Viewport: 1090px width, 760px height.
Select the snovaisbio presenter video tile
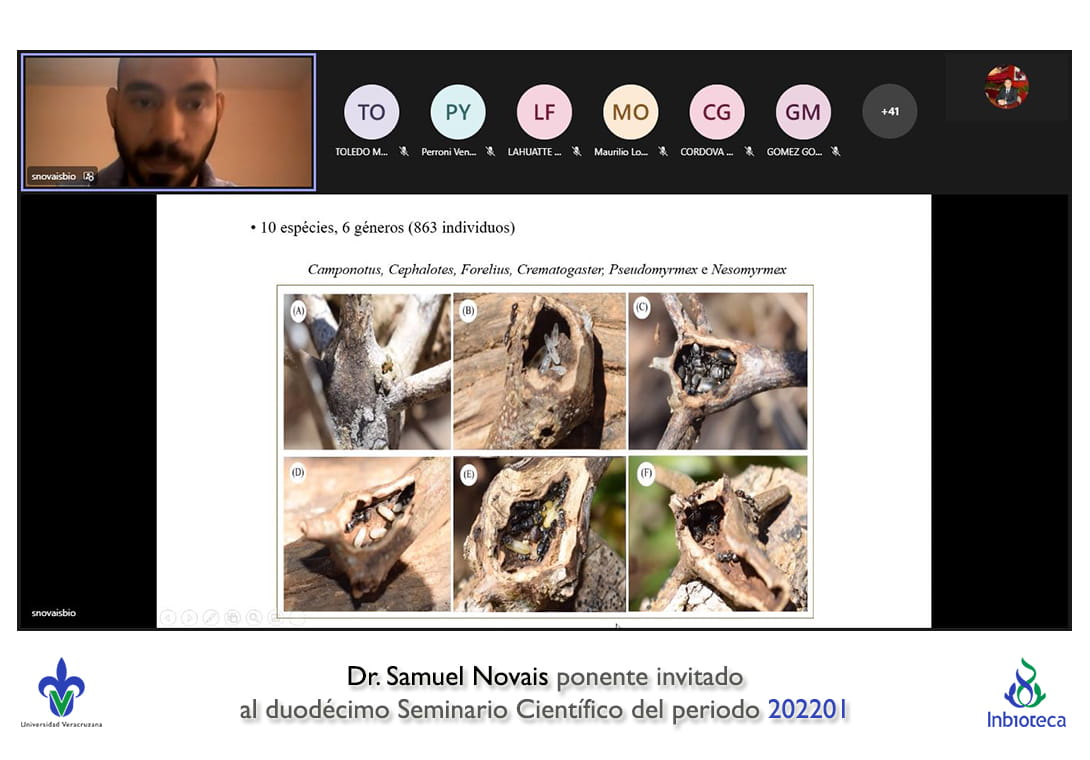[x=169, y=122]
